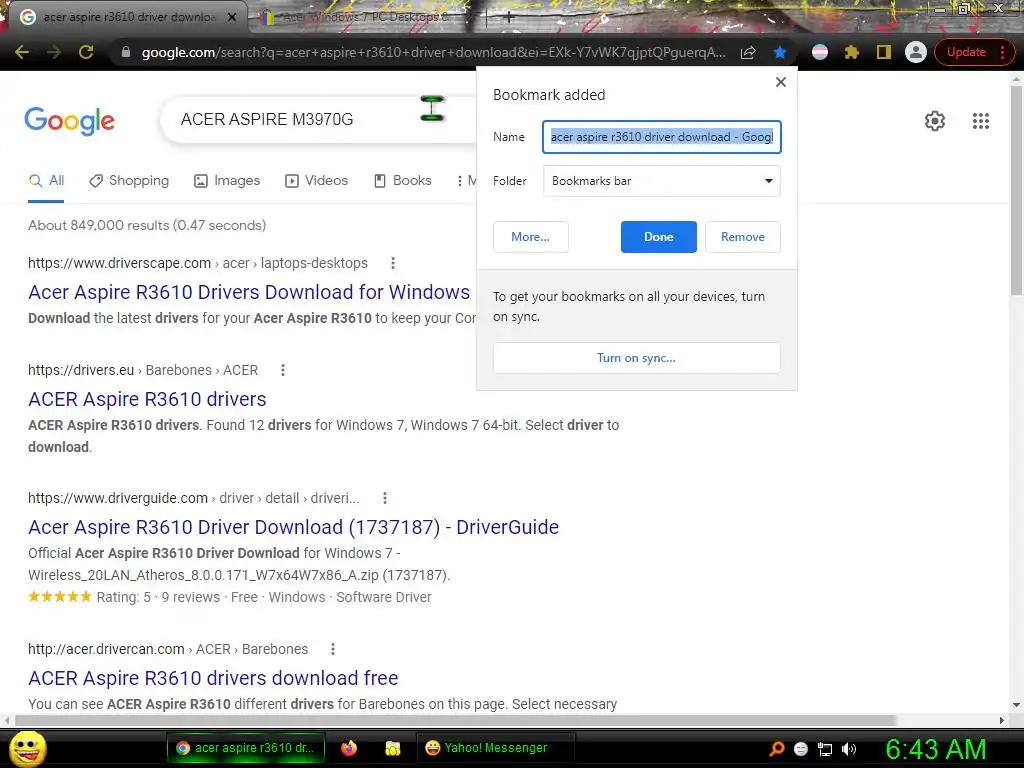Close the Bookmark added popup
This screenshot has height=768, width=1024.
tap(780, 82)
